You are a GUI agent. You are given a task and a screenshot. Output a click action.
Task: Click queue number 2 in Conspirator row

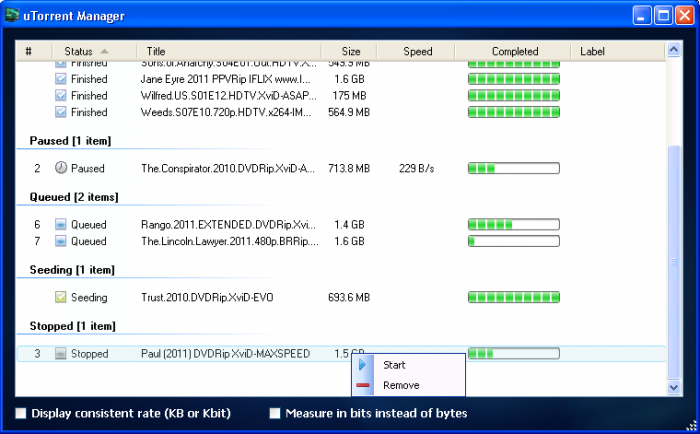pos(37,168)
